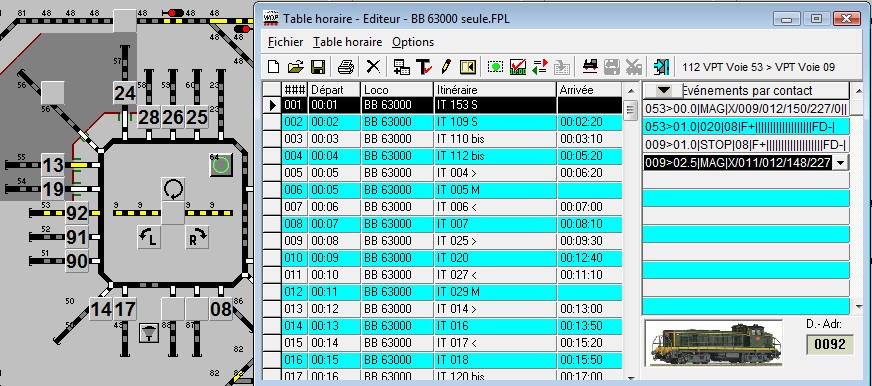Select the yellow pencil edit icon
This screenshot has height=386, width=872.
(445, 67)
